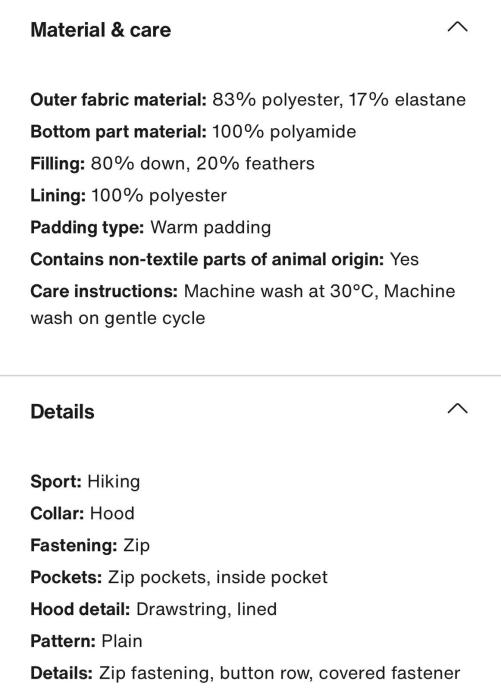501x690 pixels.
Task: Click the Material & care heading
Action: point(101,30)
